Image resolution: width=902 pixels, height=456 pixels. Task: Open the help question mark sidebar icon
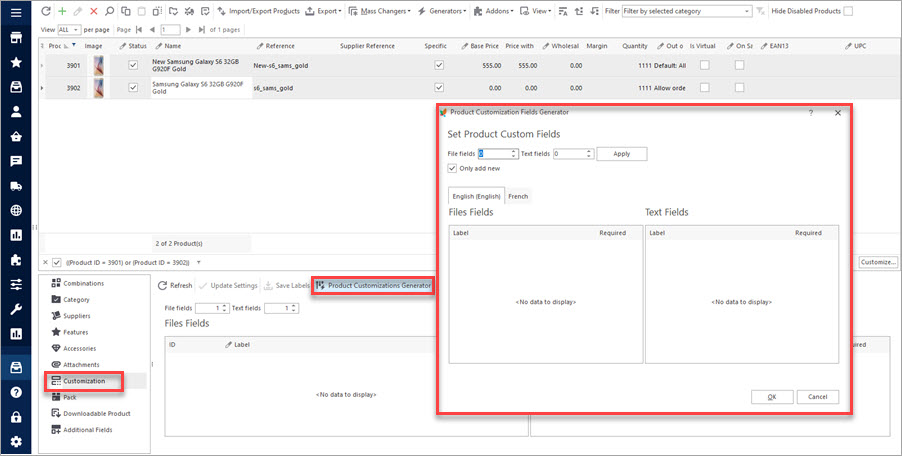(16, 392)
